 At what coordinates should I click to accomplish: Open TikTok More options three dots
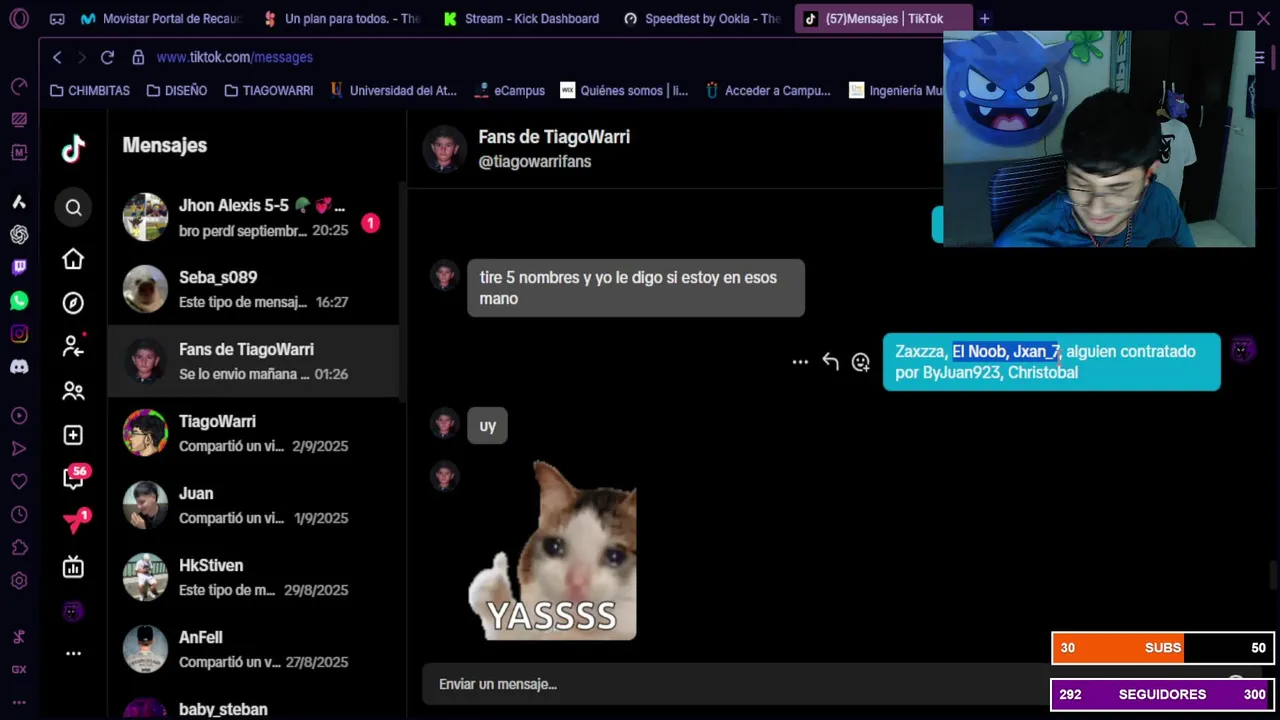[73, 653]
